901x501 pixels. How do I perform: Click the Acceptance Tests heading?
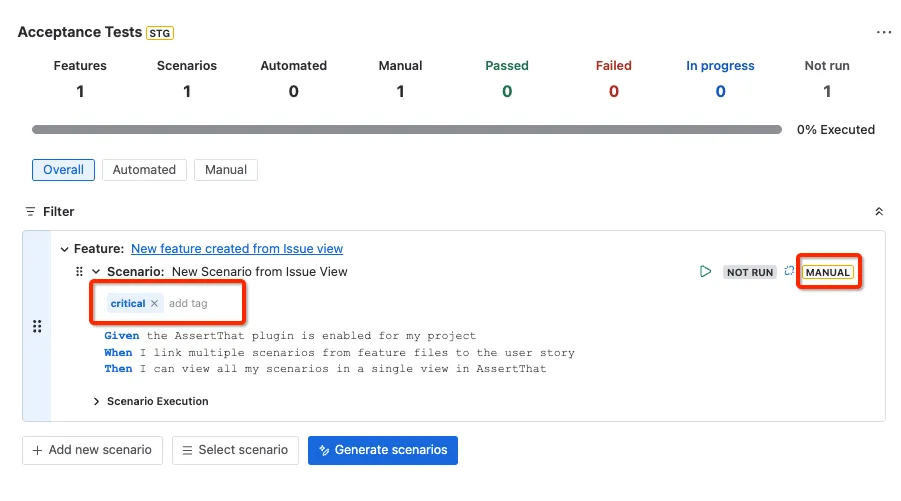[80, 32]
